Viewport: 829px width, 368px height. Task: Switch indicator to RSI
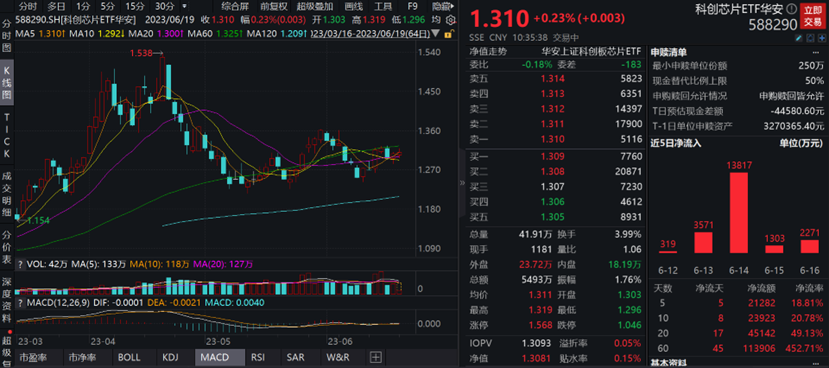(x=258, y=357)
